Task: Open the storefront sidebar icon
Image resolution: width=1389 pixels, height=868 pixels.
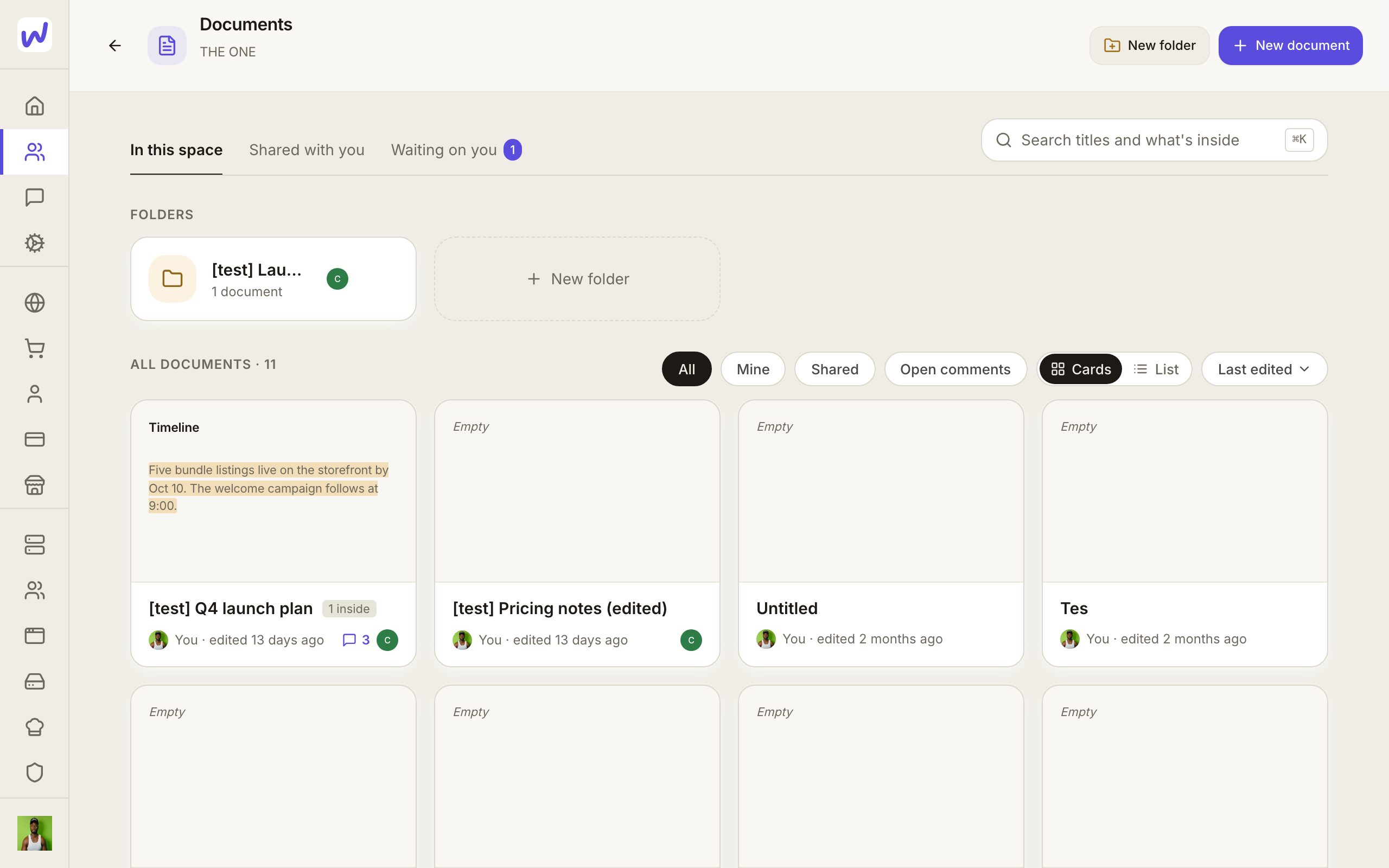Action: click(x=34, y=484)
